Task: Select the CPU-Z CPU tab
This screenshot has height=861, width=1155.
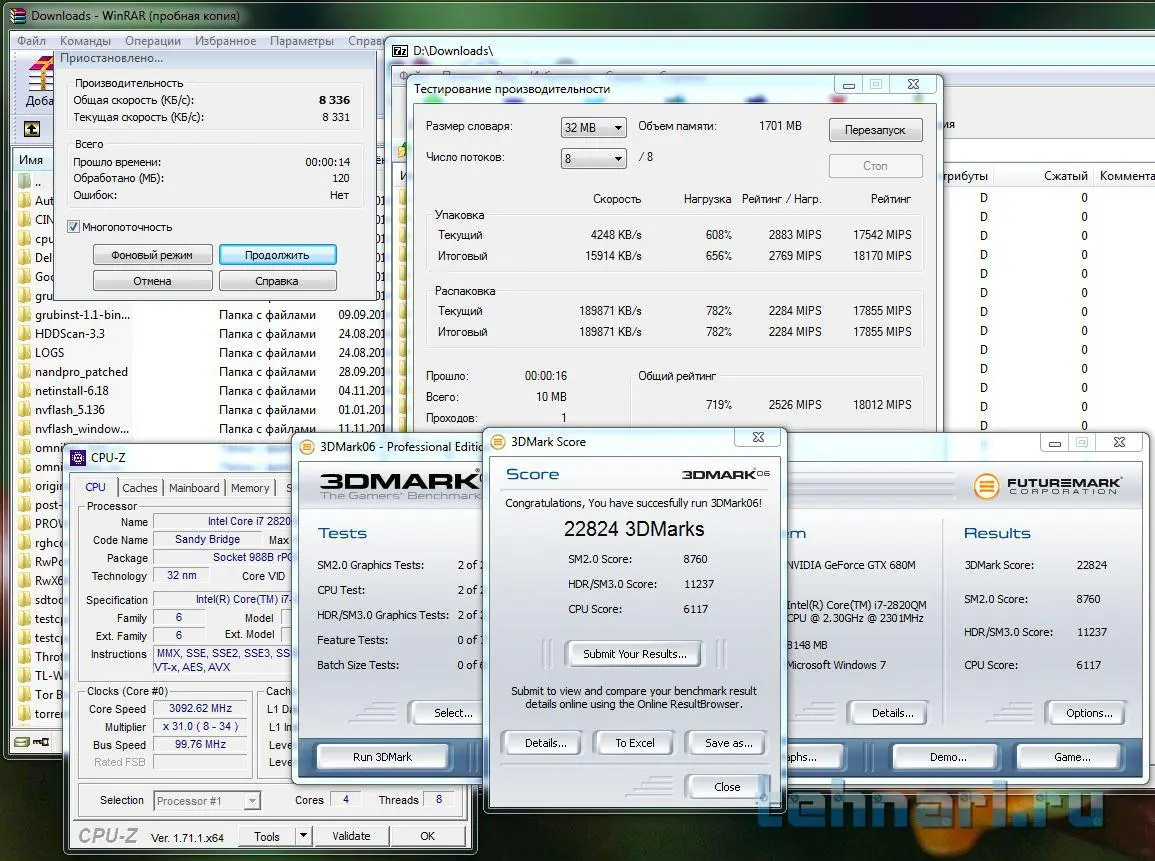Action: tap(96, 487)
